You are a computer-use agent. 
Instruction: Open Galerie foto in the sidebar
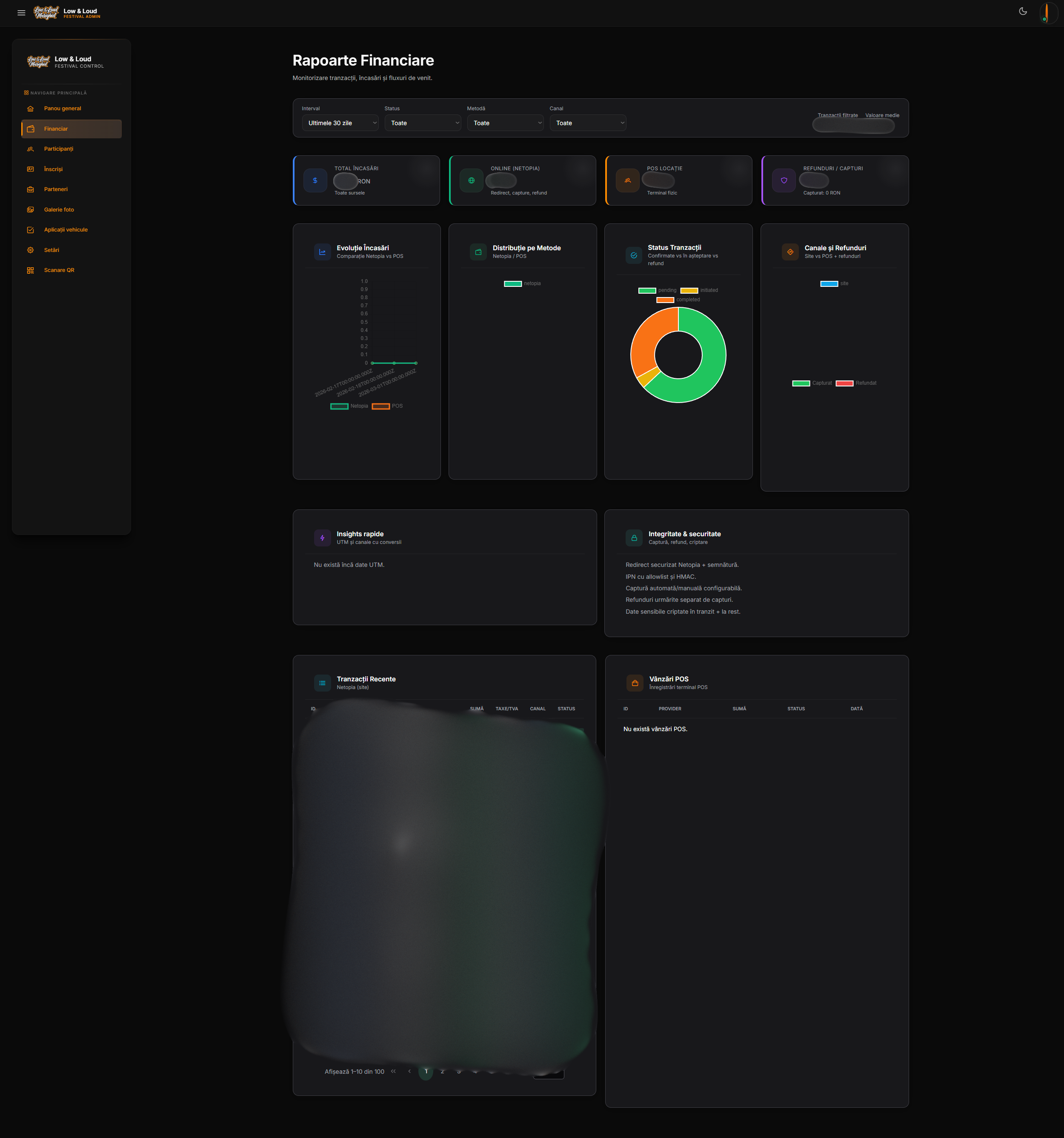(71, 209)
